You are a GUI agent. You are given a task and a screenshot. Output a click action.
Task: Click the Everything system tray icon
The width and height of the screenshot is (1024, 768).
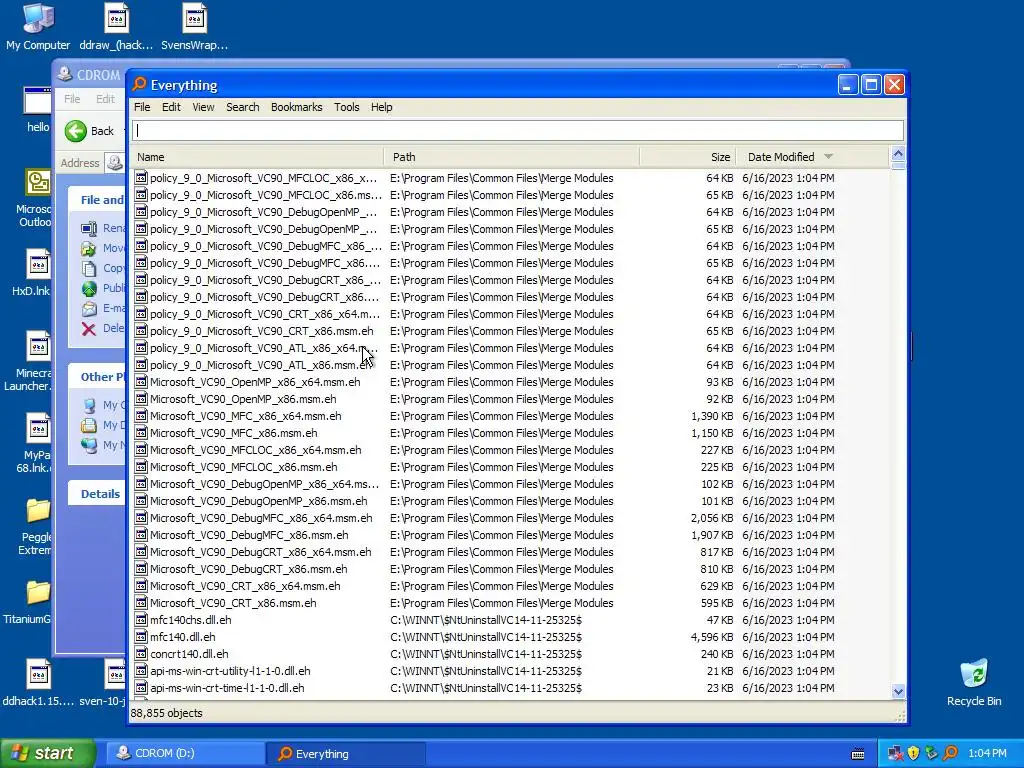pyautogui.click(x=950, y=753)
